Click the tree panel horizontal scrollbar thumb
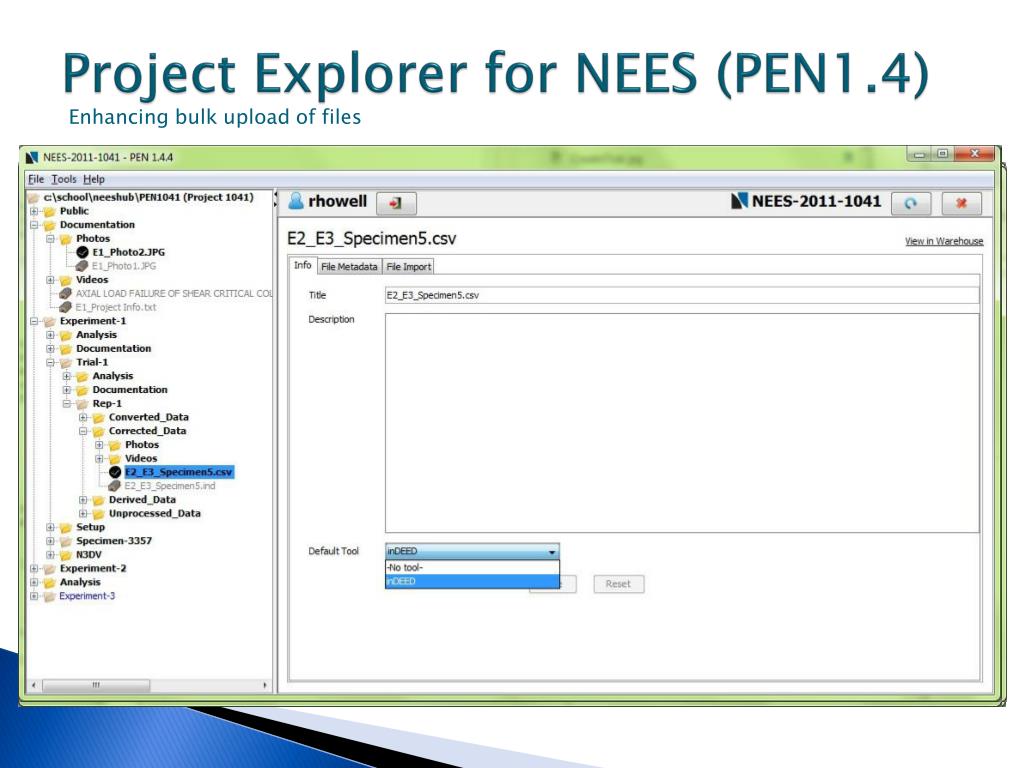The height and width of the screenshot is (768, 1024). click(x=96, y=685)
